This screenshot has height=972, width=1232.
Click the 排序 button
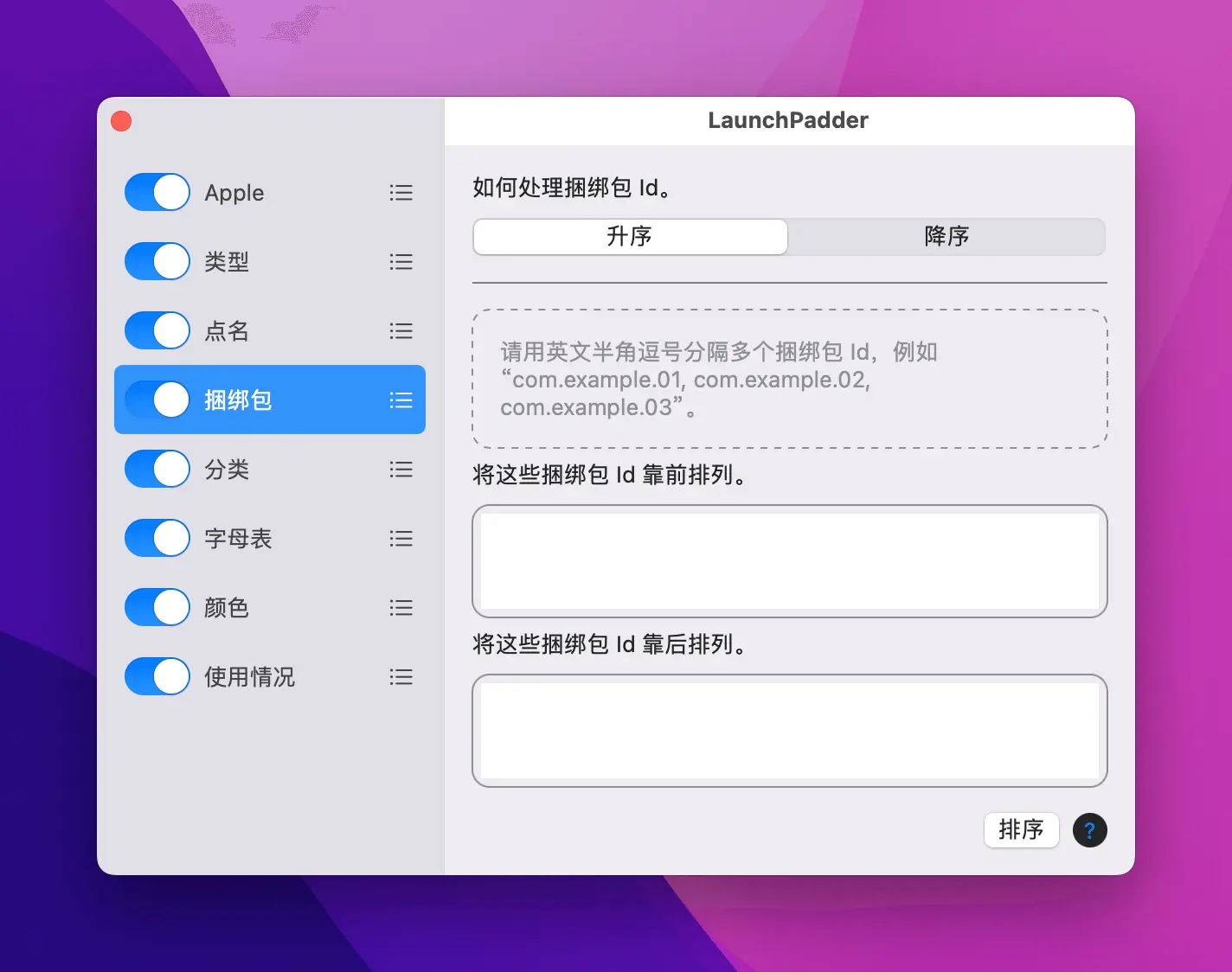point(1021,830)
